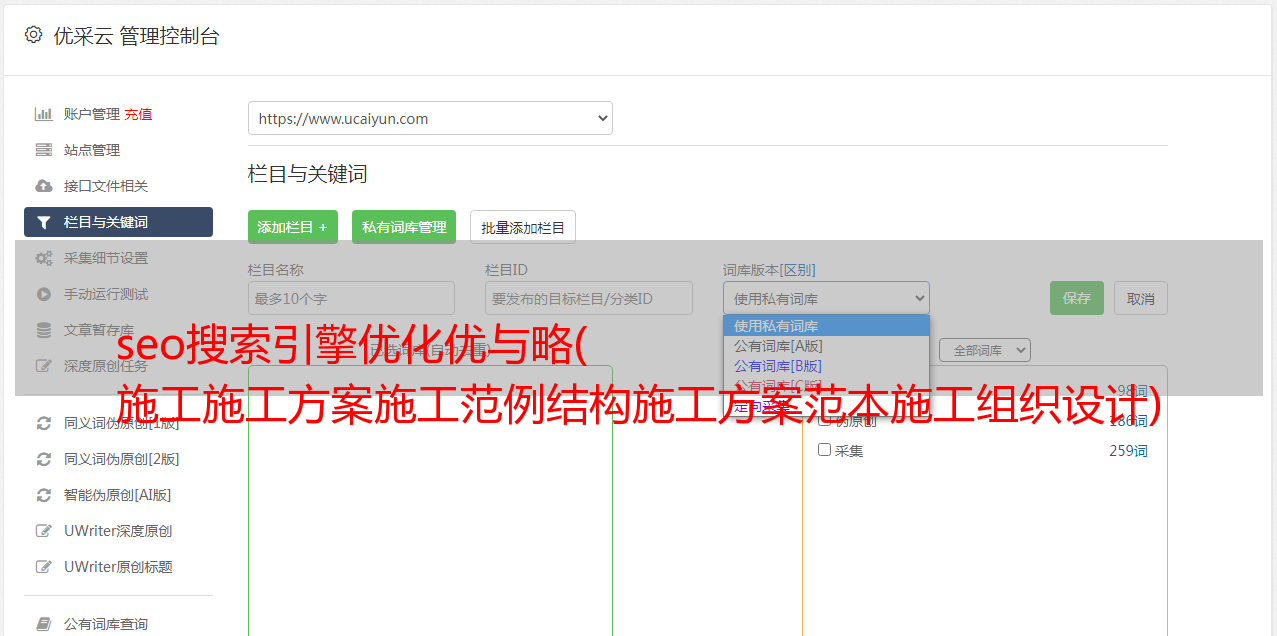Click the refresh icon for 智能伪原创[AI版]
The height and width of the screenshot is (636, 1277).
(44, 495)
